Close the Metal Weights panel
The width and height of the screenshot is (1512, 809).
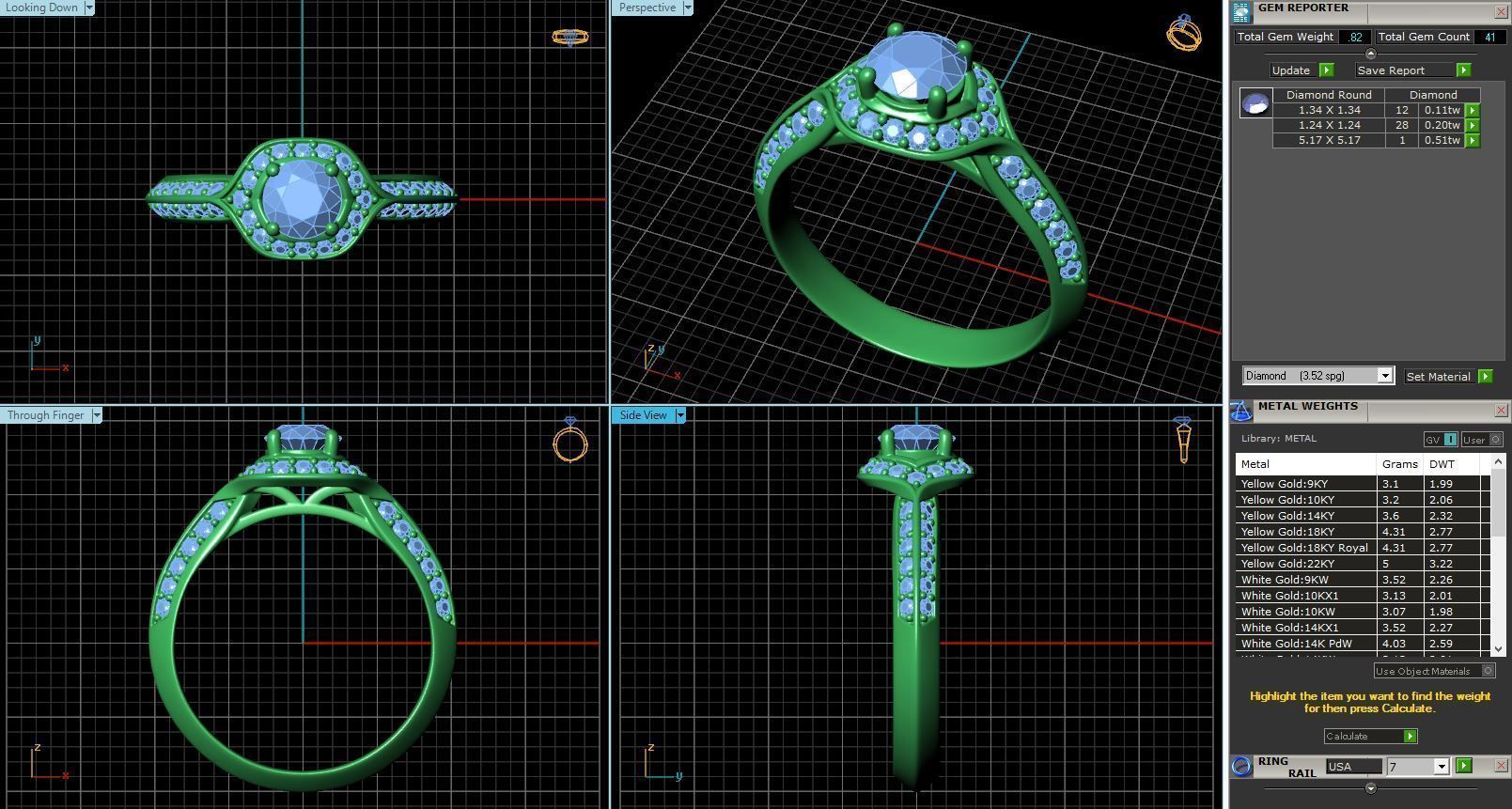click(1500, 411)
